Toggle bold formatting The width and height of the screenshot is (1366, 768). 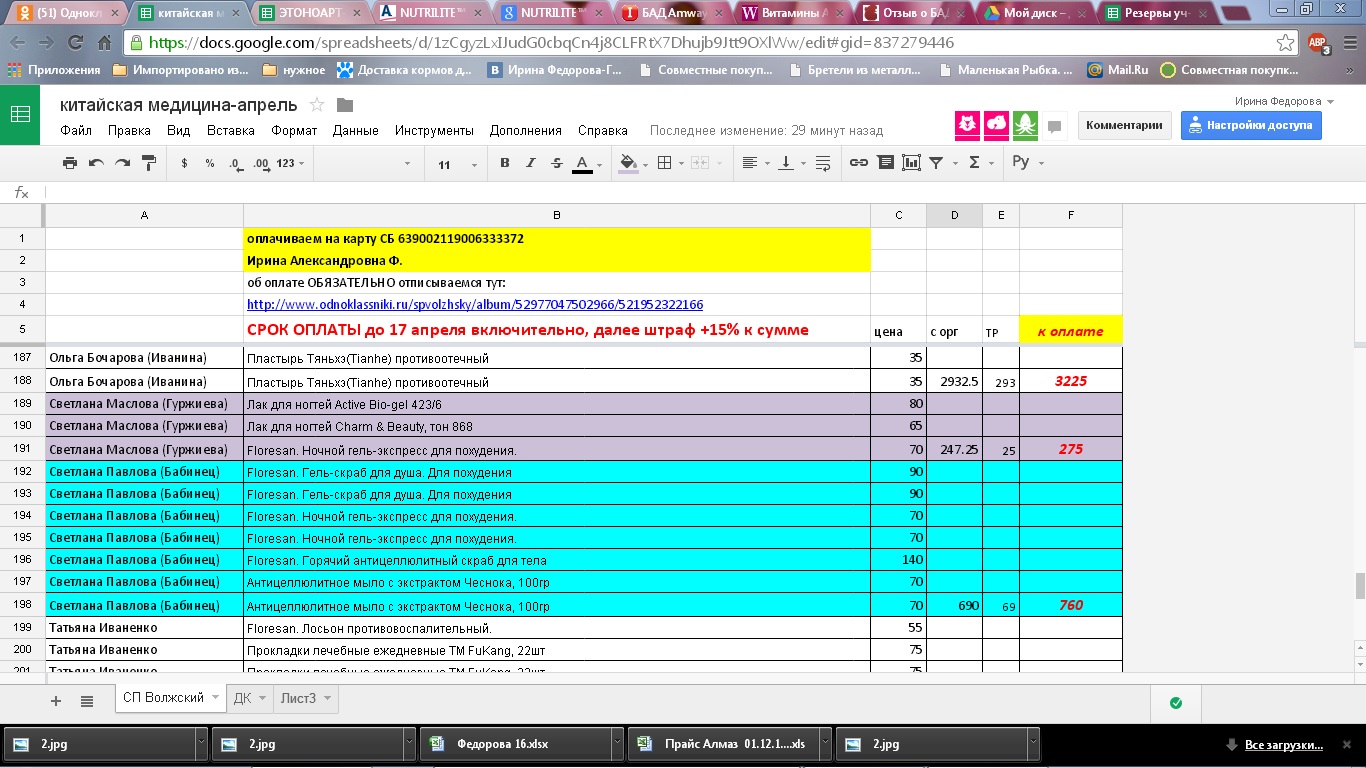(x=505, y=163)
